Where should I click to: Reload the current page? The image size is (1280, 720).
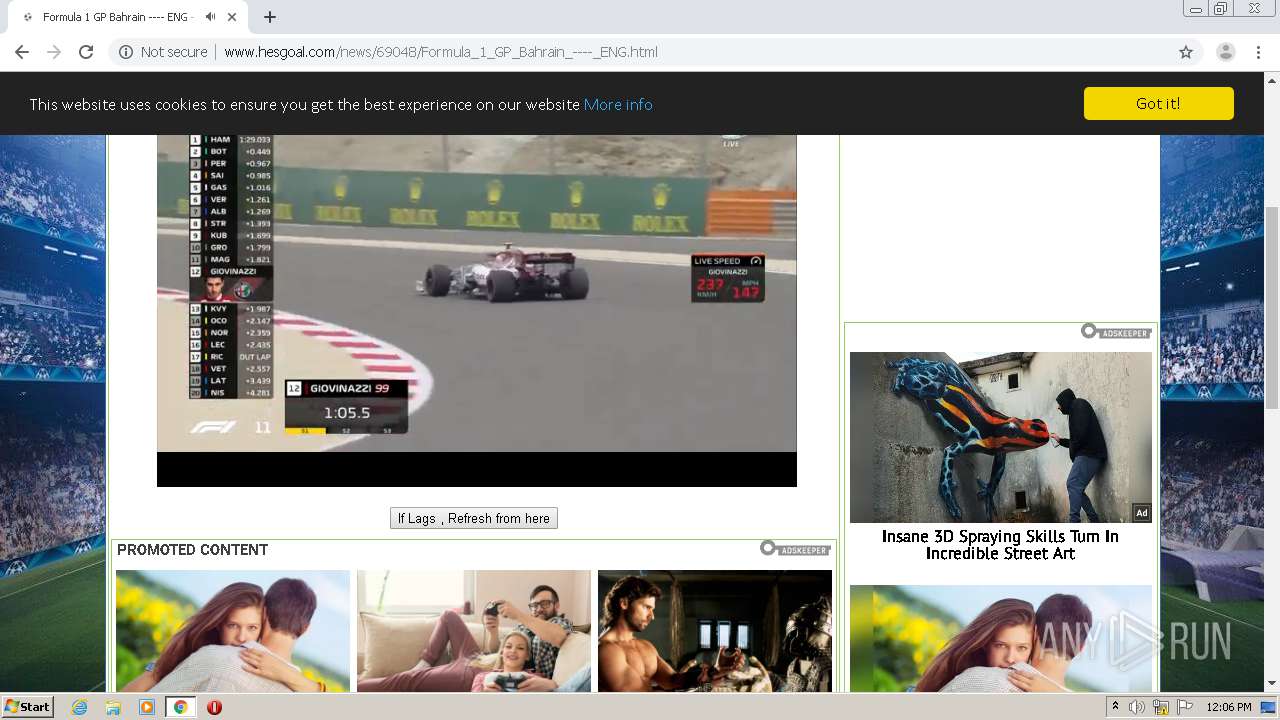(86, 52)
